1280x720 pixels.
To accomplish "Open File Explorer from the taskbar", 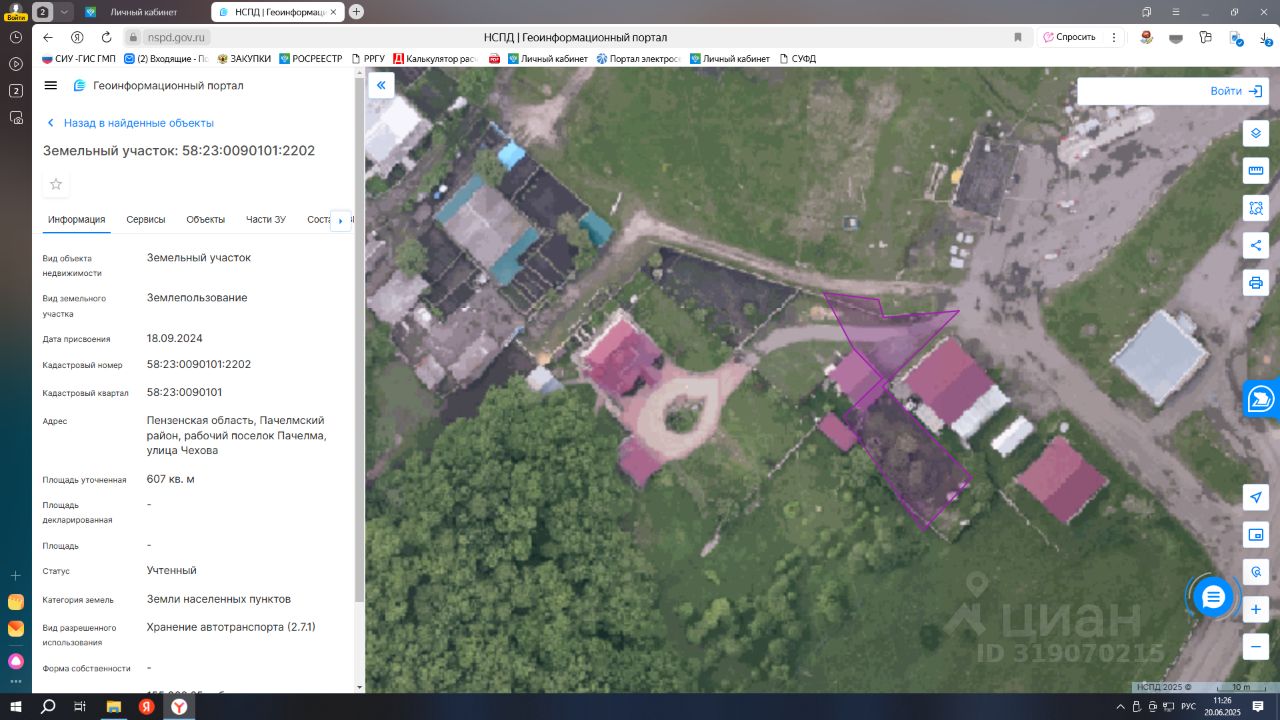I will click(114, 707).
